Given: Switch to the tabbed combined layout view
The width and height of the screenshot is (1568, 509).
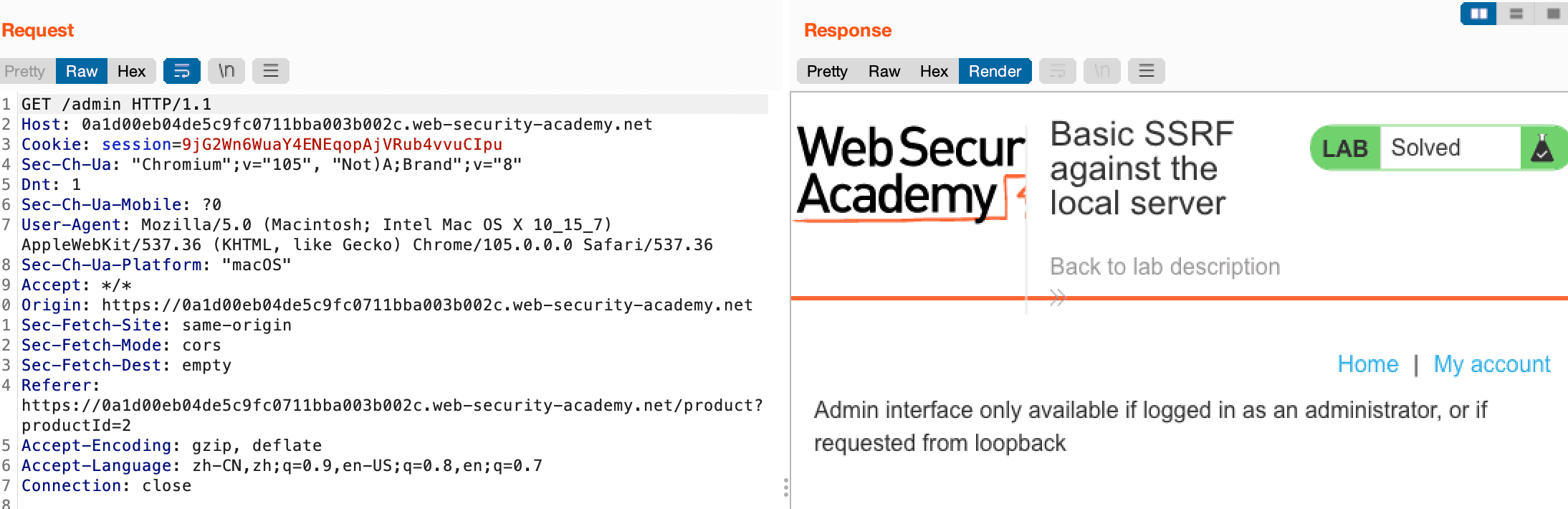Looking at the screenshot, I should point(1552,14).
